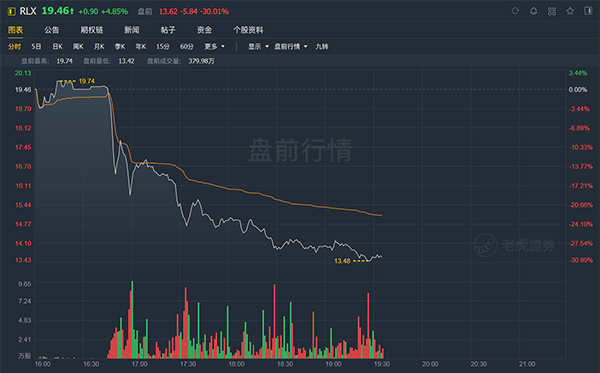Image resolution: width=600 pixels, height=373 pixels.
Task: Expand the 更多 intervals dropdown
Action: coord(214,47)
